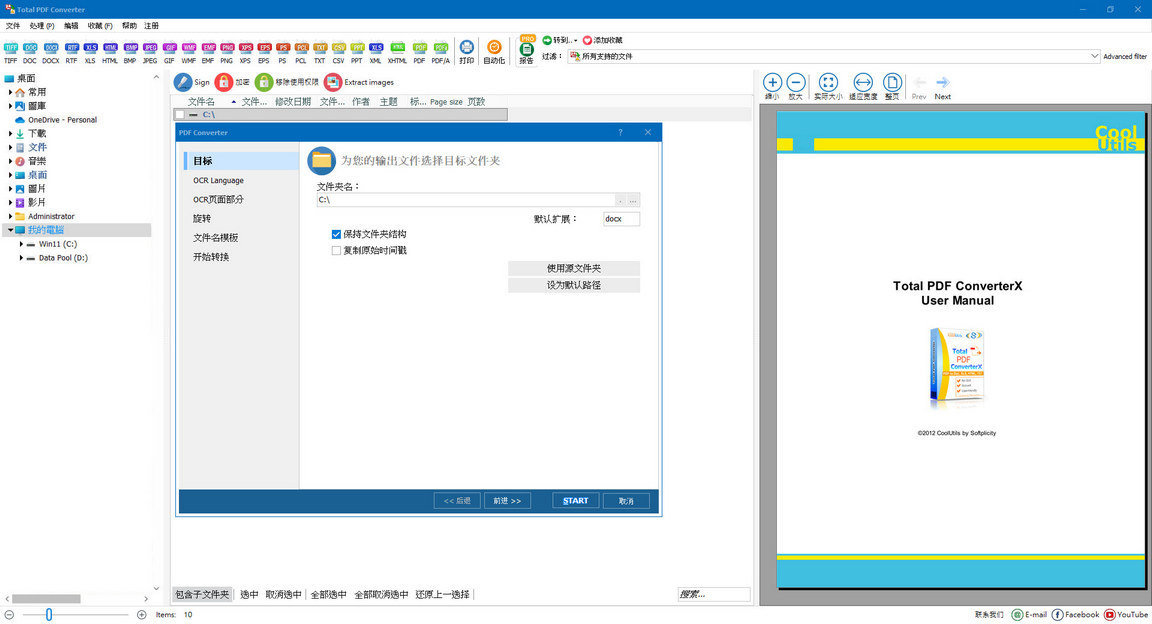The image size is (1152, 624).
Task: Pick the XHTML format icon
Action: 397,51
